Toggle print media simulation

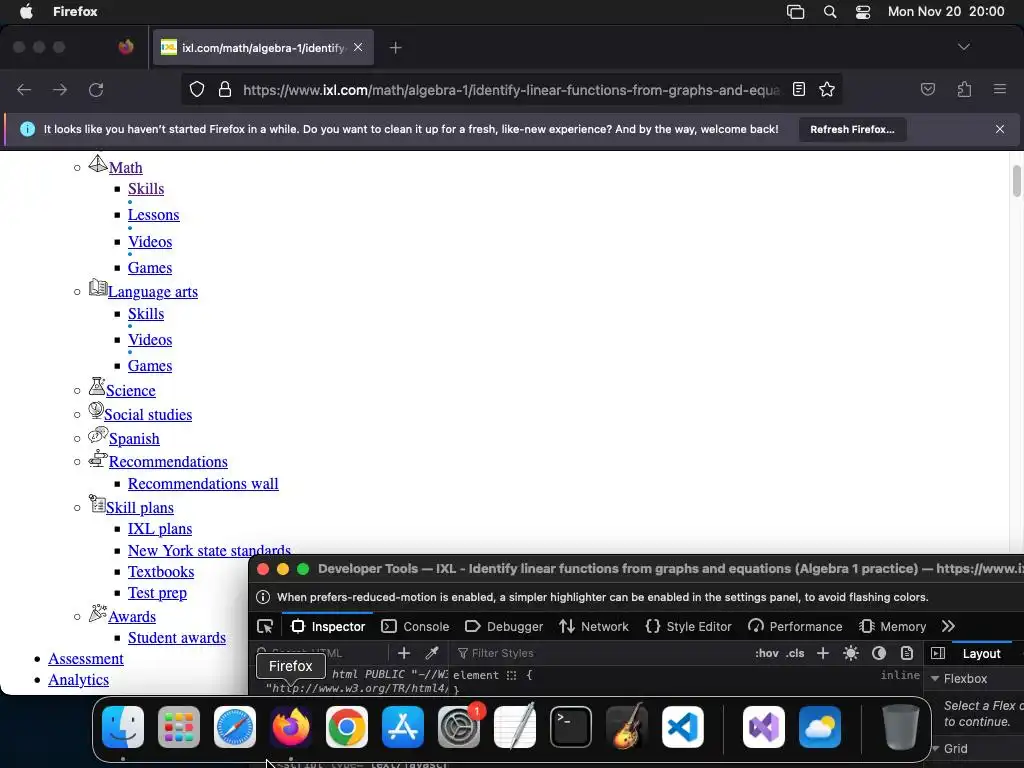[x=906, y=653]
